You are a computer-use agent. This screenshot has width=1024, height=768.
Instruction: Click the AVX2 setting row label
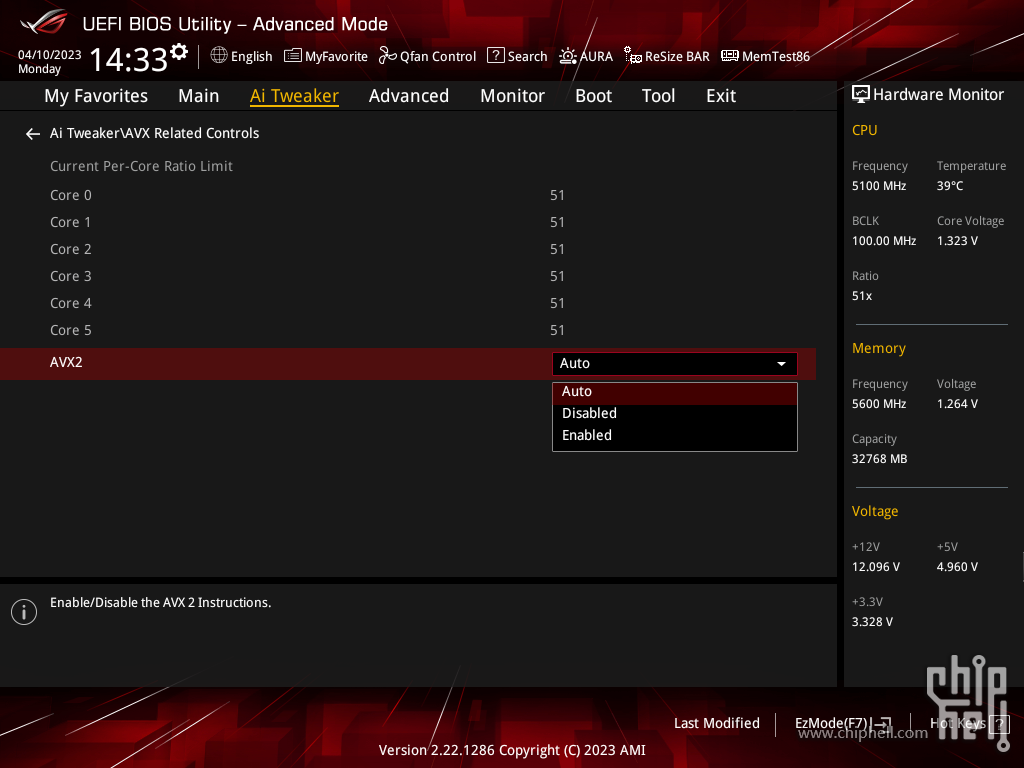tap(67, 362)
